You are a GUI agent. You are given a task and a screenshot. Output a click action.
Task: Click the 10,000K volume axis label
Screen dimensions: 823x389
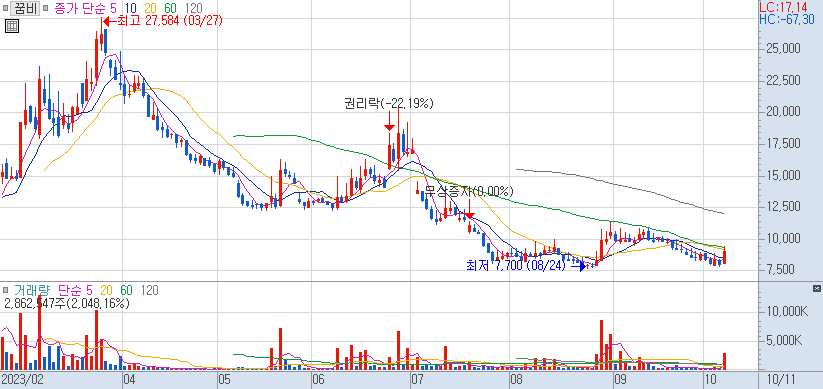click(787, 312)
